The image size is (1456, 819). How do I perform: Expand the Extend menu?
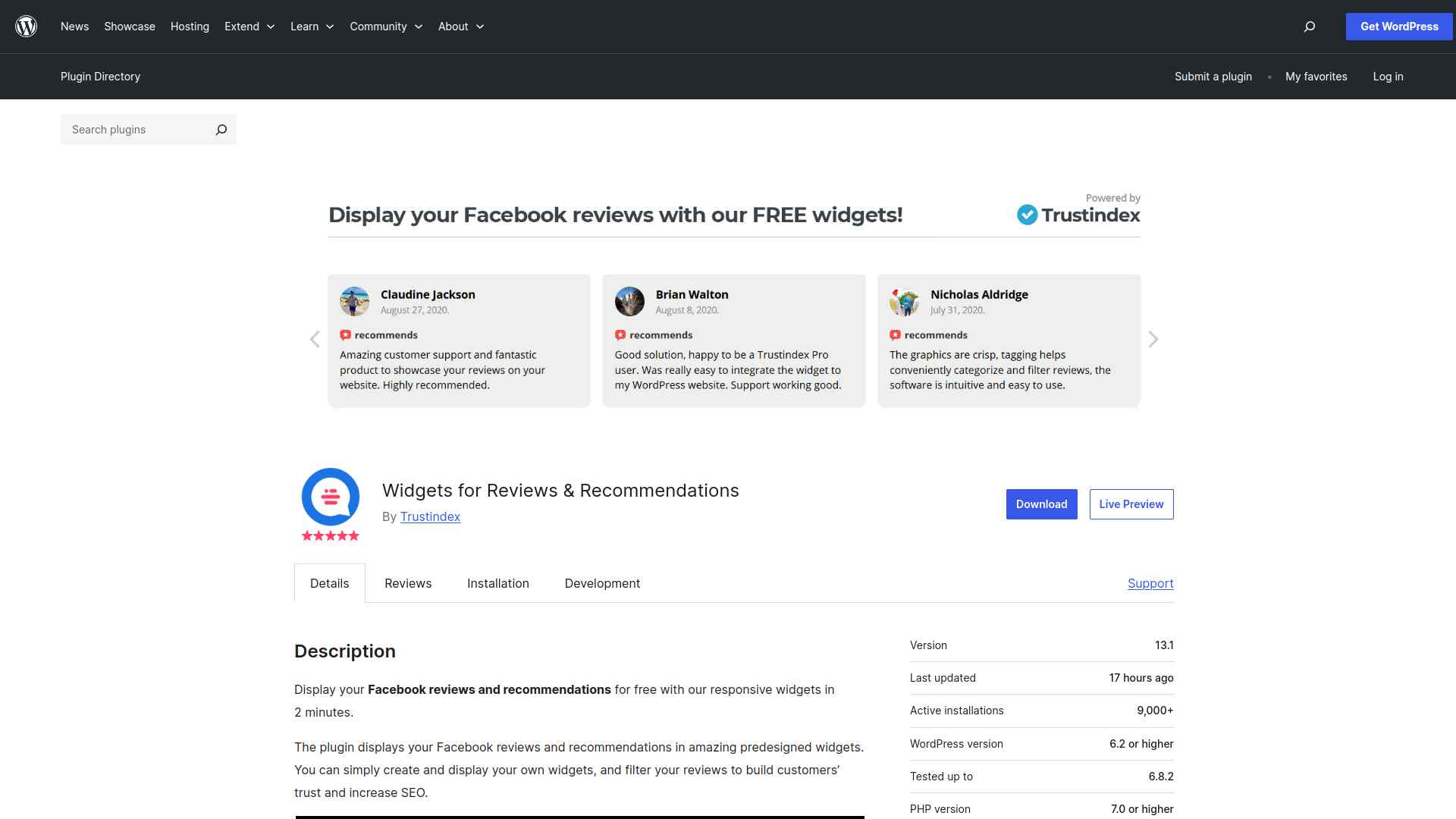pos(249,27)
